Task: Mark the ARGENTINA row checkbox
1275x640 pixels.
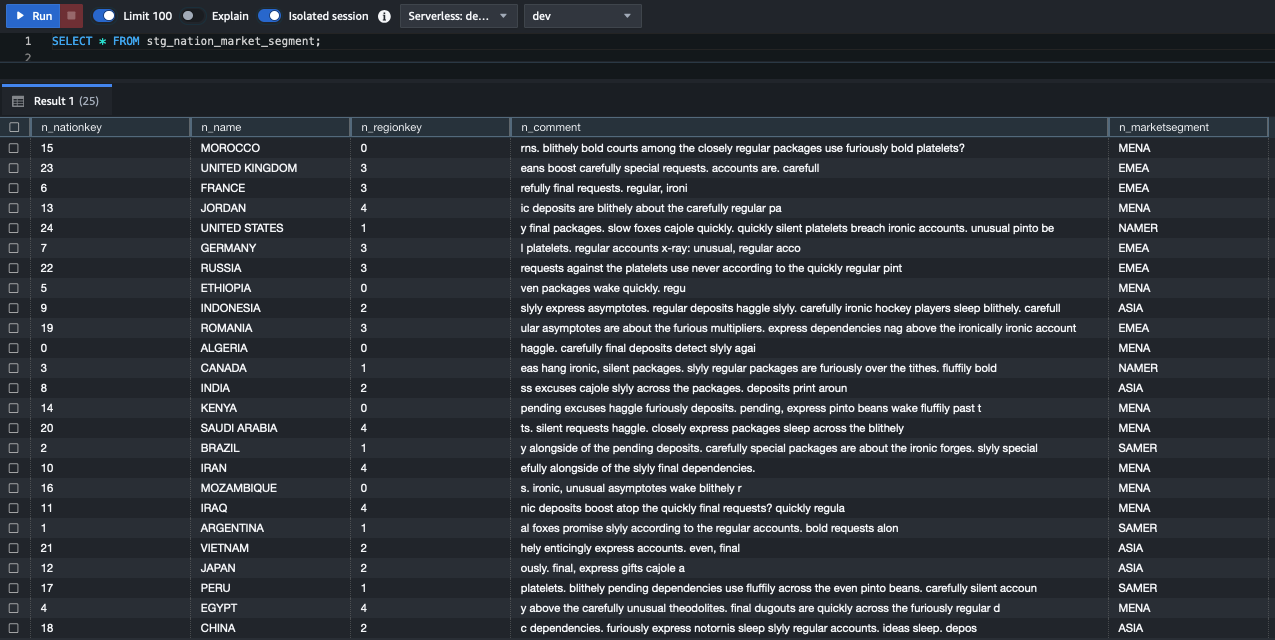Action: (14, 528)
